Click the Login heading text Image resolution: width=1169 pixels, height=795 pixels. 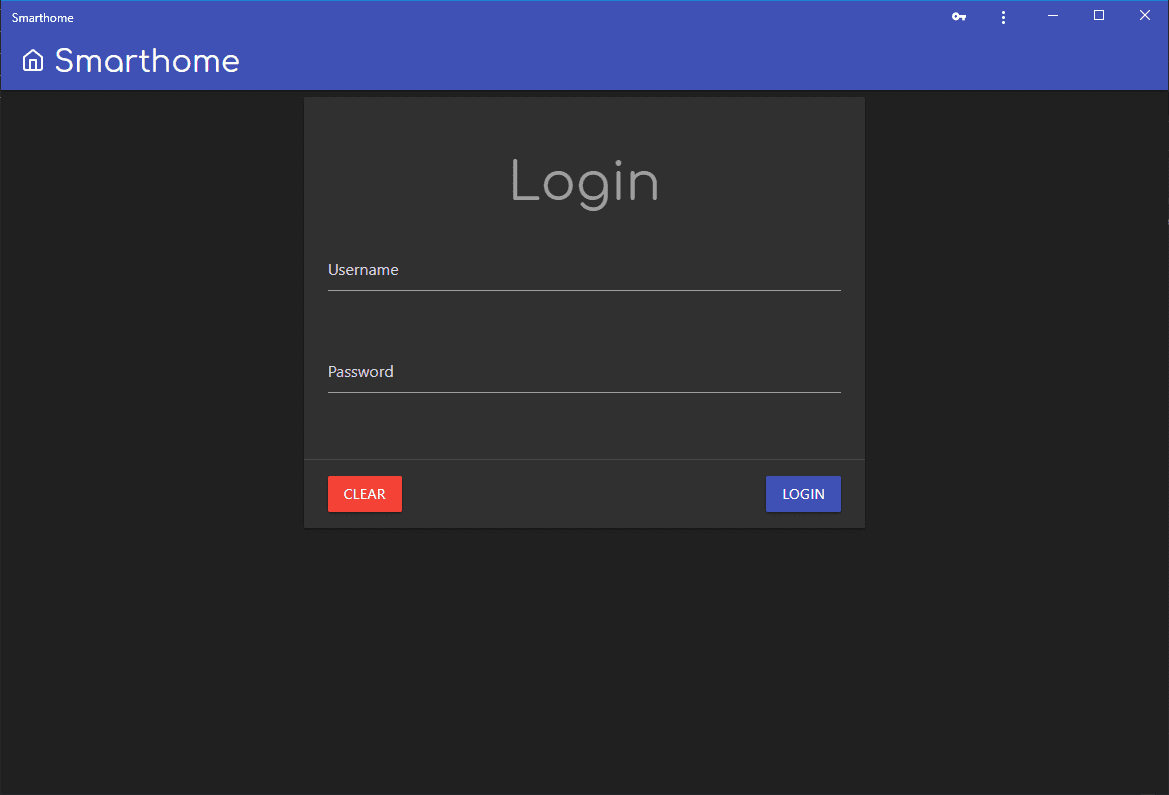[x=584, y=183]
